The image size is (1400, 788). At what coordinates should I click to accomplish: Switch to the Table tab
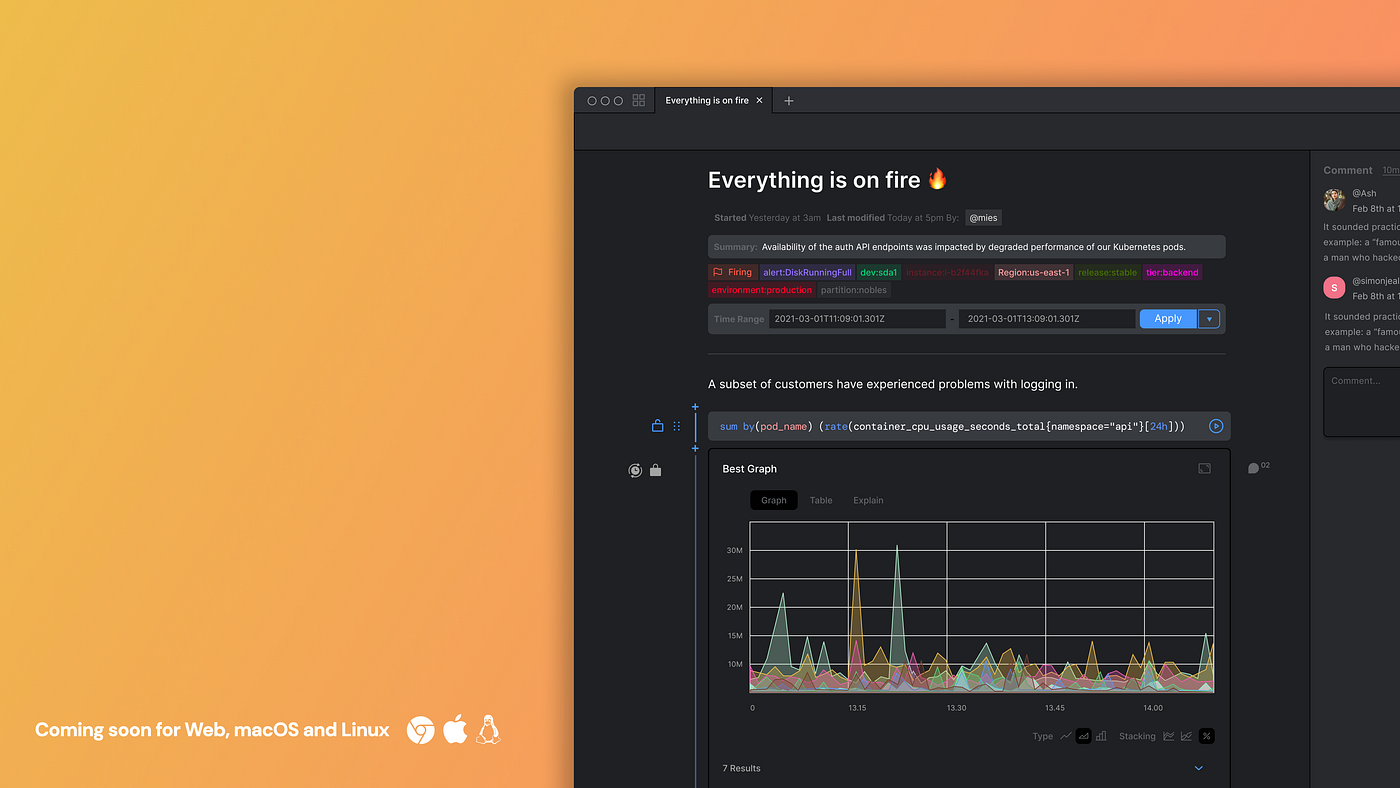click(821, 500)
